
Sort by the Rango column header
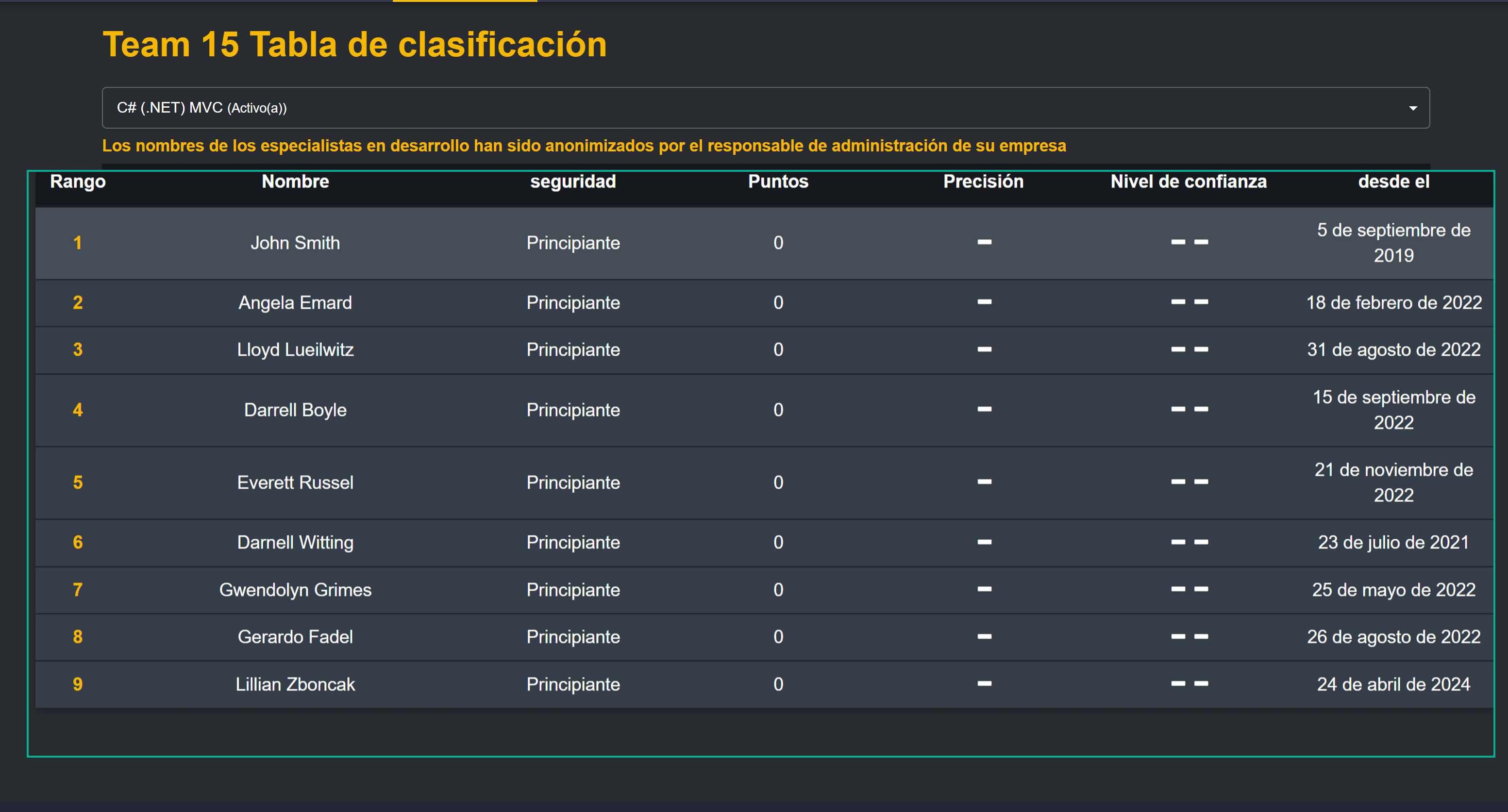[x=78, y=182]
